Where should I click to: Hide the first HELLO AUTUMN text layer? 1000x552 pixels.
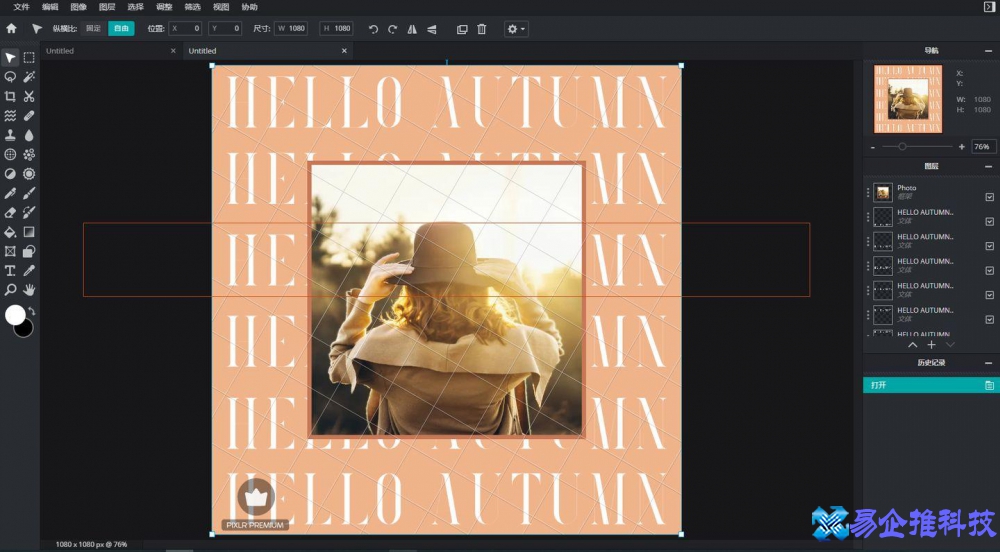tap(989, 221)
